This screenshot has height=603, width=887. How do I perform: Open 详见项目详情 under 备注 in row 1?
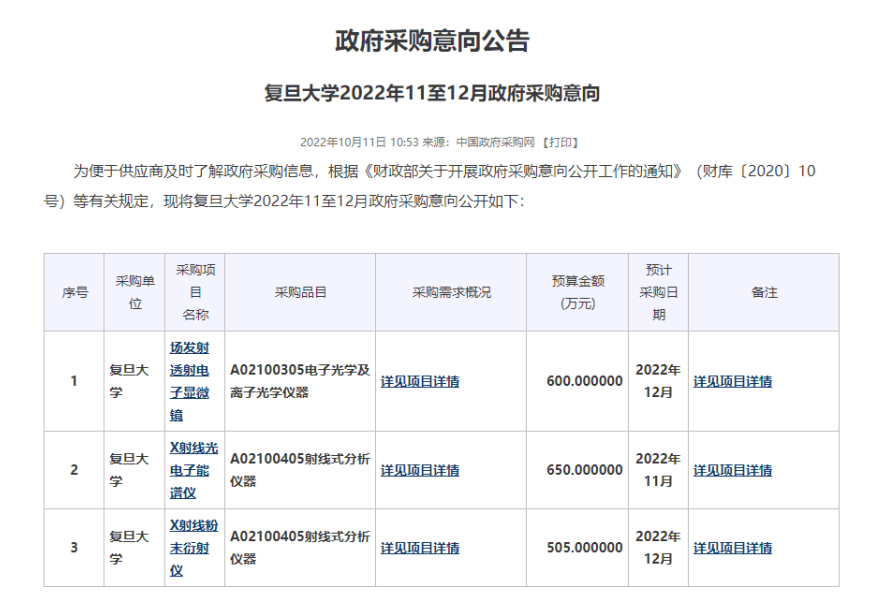pos(733,381)
